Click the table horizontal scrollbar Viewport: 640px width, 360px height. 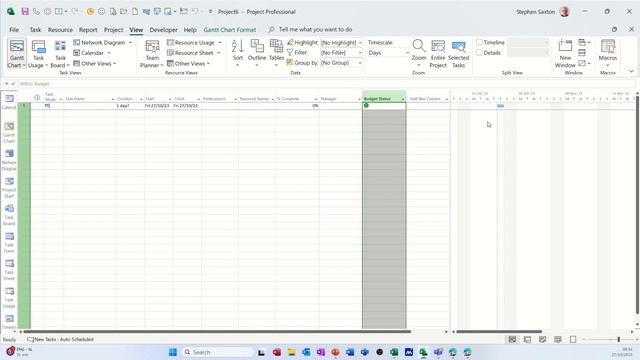click(216, 331)
